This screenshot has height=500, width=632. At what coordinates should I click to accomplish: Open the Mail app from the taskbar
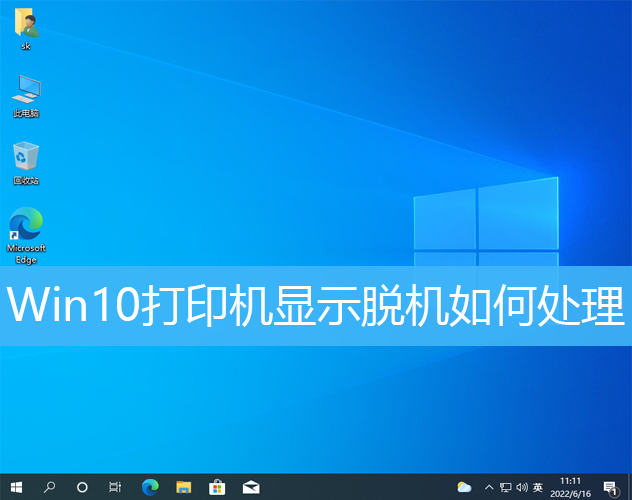coord(251,487)
